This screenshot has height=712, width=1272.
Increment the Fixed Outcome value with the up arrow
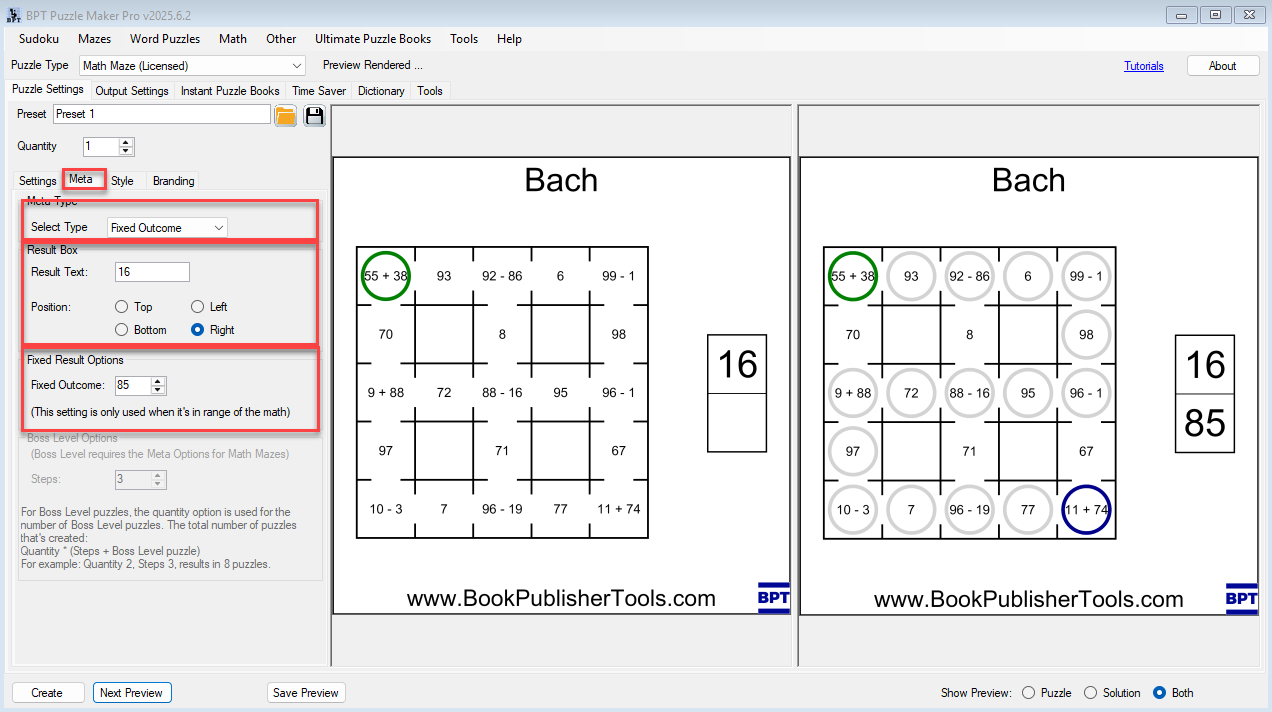click(156, 381)
